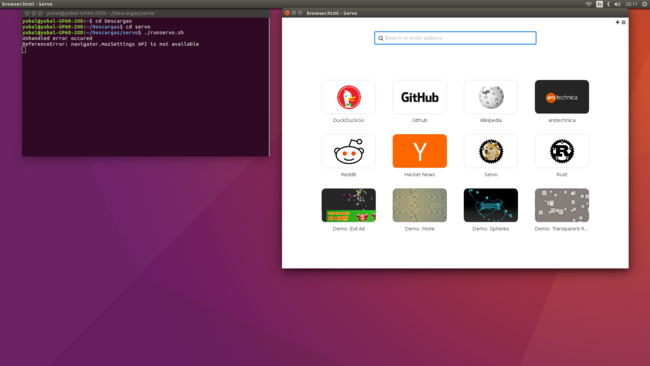Click the Rust label text
The width and height of the screenshot is (650, 366).
click(x=562, y=175)
